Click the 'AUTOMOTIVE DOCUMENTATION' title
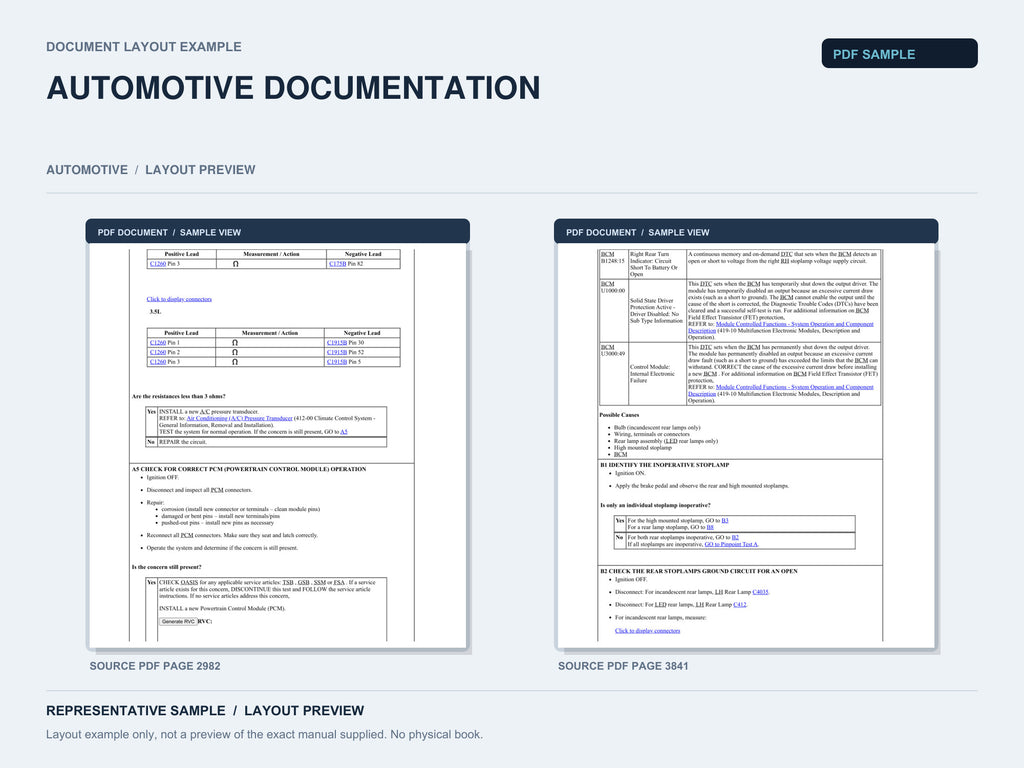The width and height of the screenshot is (1024, 768). [293, 88]
